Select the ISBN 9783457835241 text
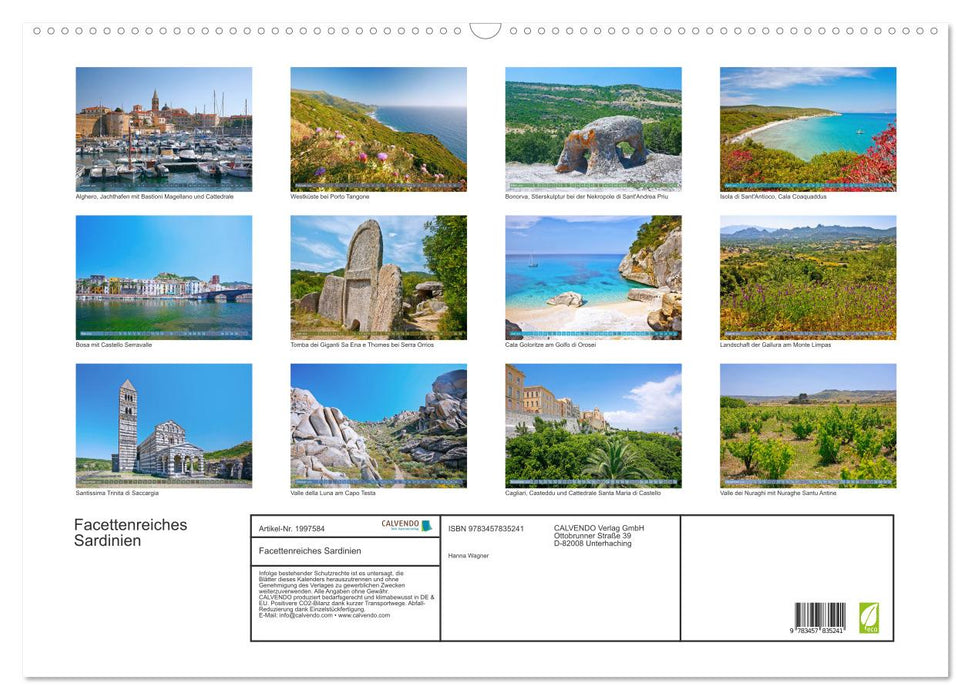This screenshot has width=971, height=700. [485, 528]
